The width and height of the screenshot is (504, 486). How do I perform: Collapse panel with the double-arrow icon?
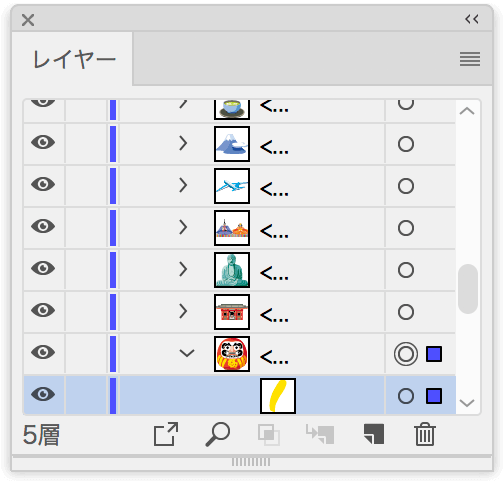(472, 19)
